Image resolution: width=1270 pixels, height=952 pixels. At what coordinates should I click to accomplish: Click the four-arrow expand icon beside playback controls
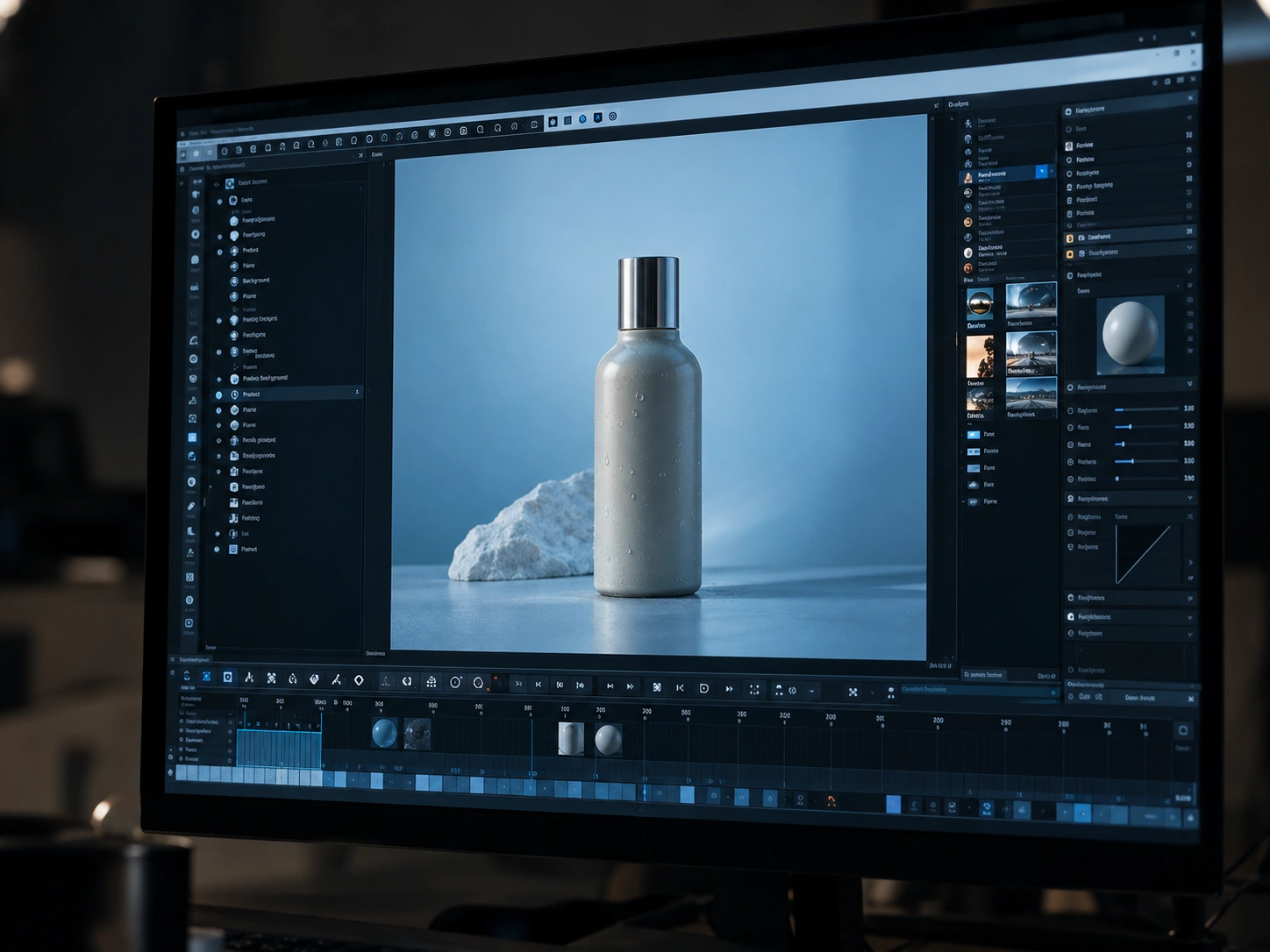point(853,692)
